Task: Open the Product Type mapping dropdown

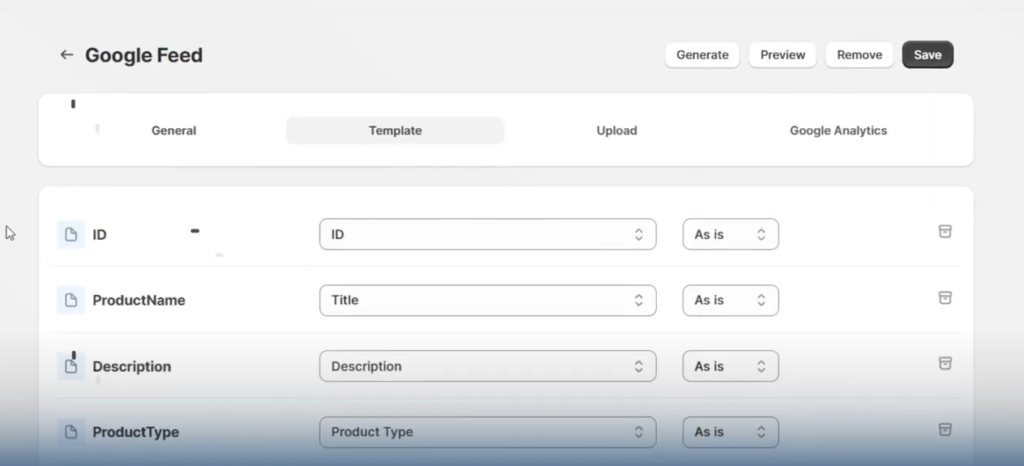Action: (x=487, y=432)
